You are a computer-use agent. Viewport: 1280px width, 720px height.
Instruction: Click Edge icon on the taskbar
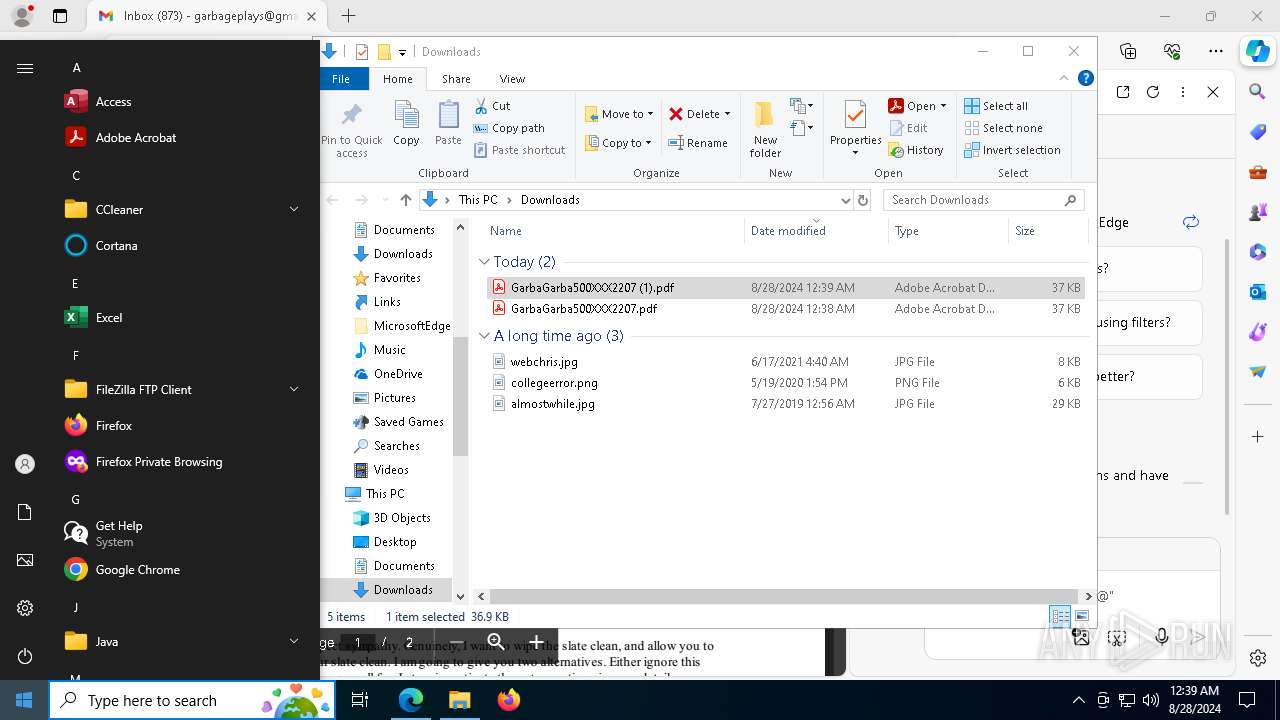(x=411, y=700)
